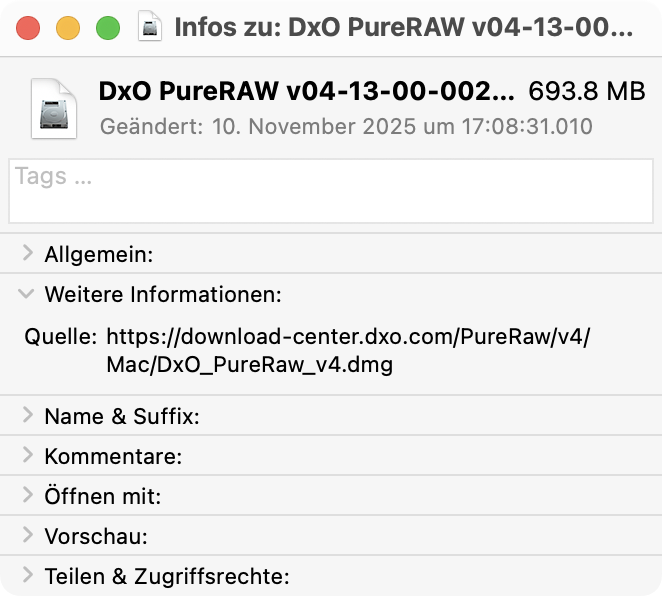
Task: Click the Geändert modification date line
Action: click(x=346, y=127)
